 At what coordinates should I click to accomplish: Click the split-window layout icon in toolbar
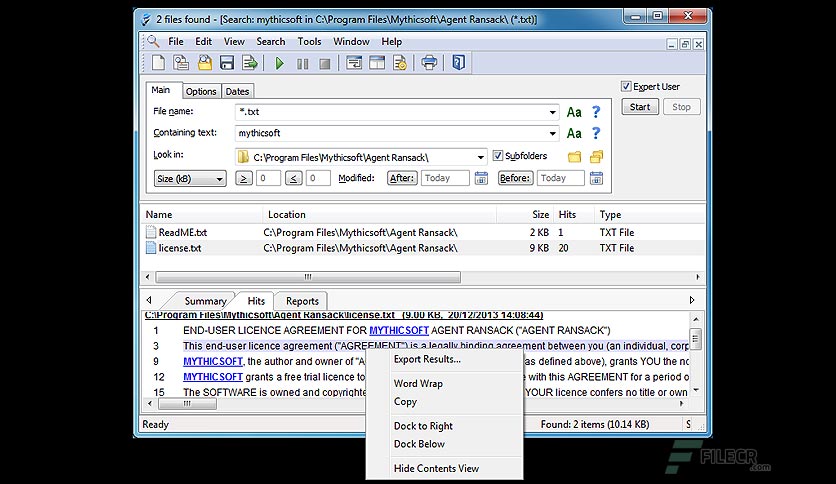pyautogui.click(x=377, y=63)
